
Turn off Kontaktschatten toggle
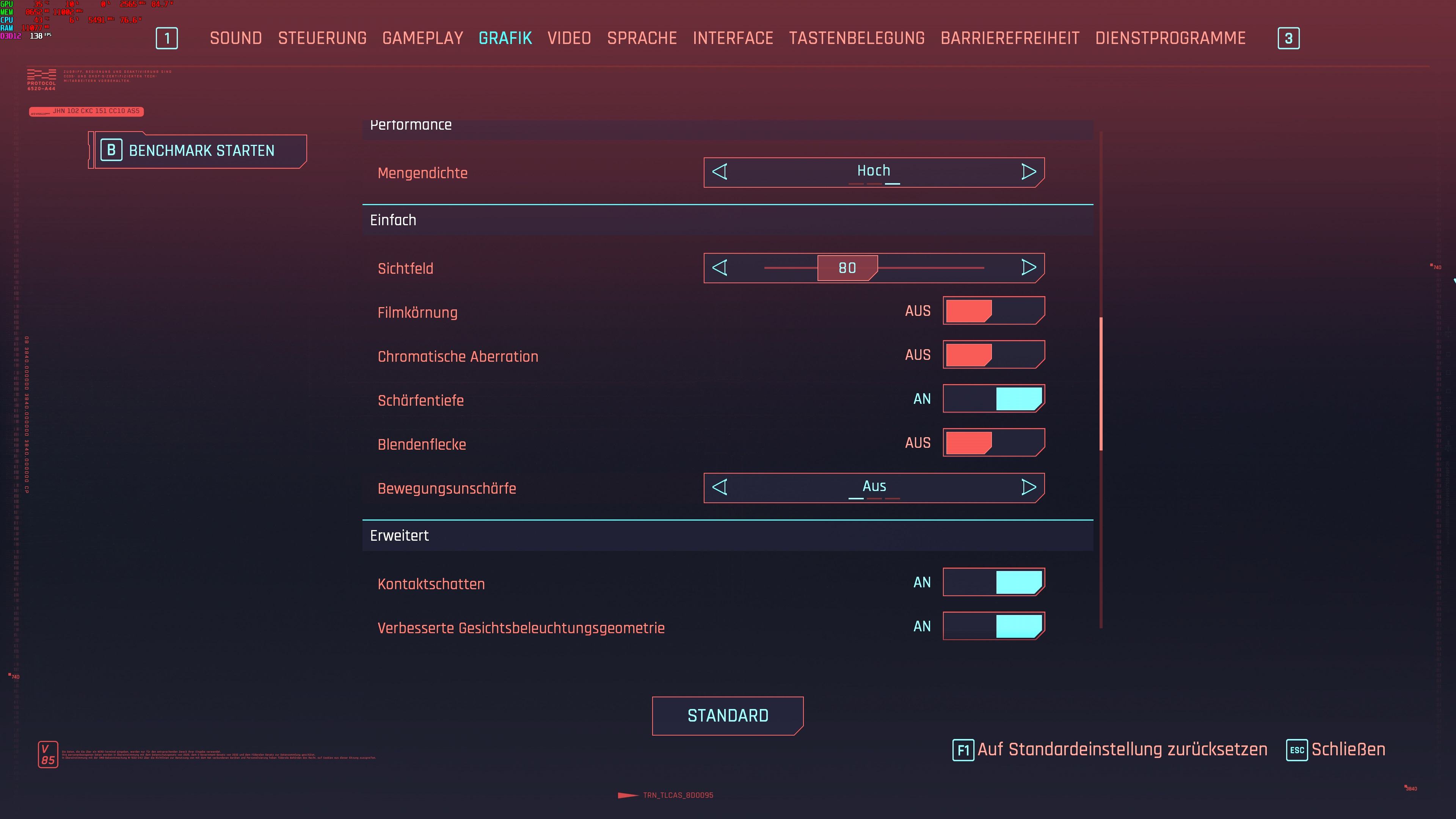pyautogui.click(x=994, y=582)
